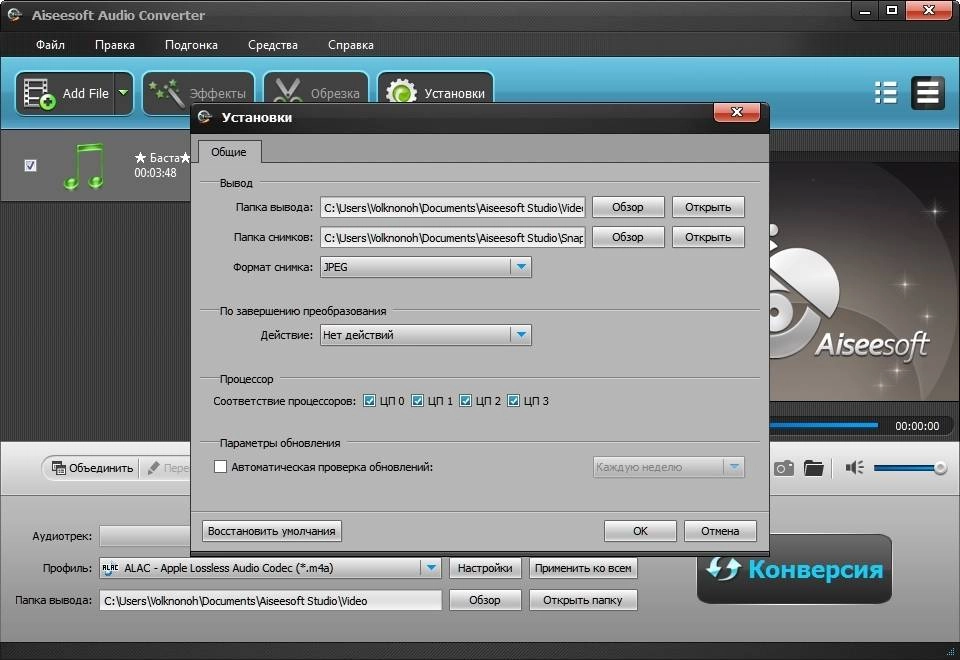Image resolution: width=960 pixels, height=660 pixels.
Task: Click the 00:00:00 playback time display
Action: (x=917, y=426)
